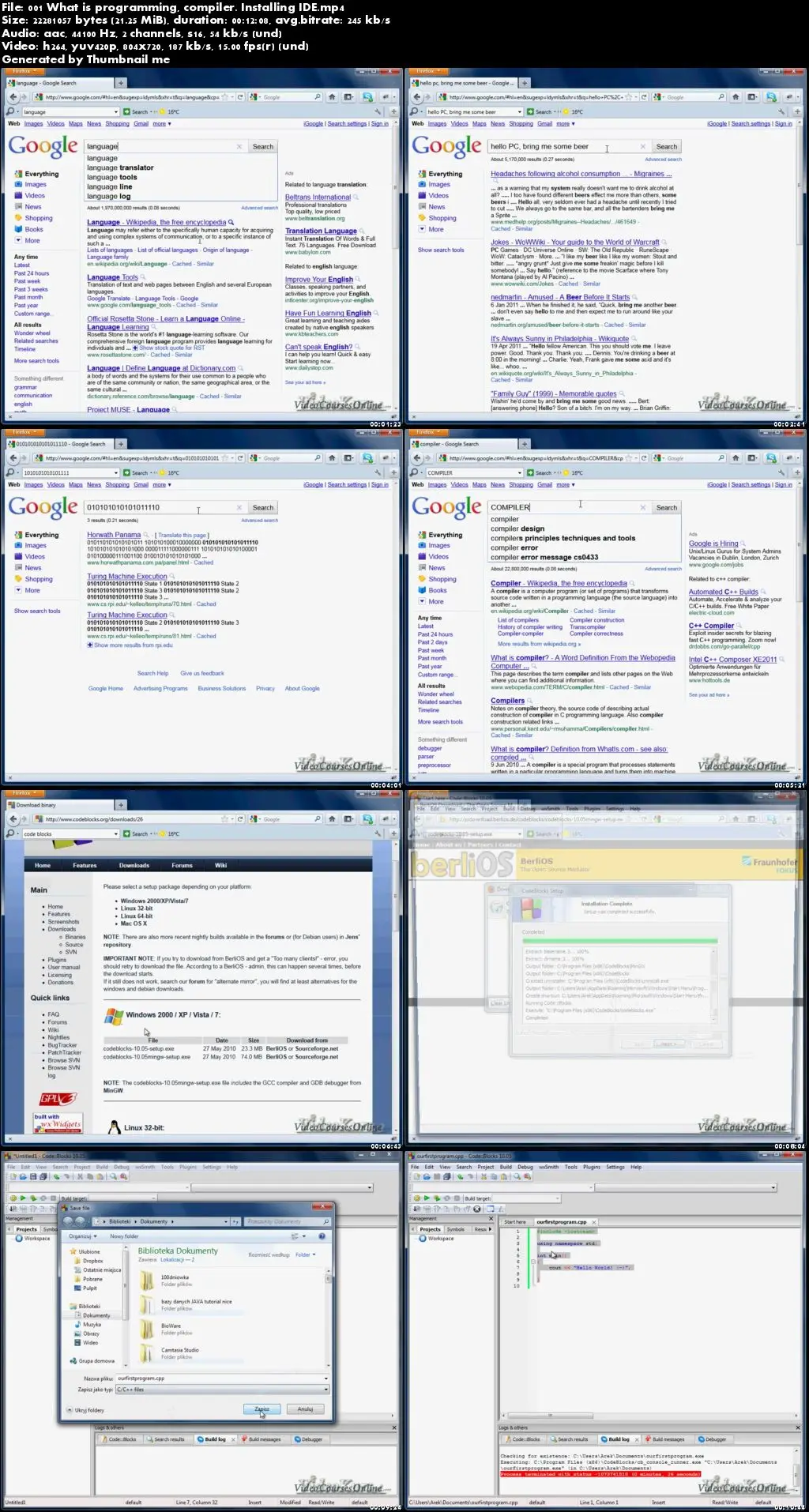Switch to Symbols tab in ourfirstprogram.cpp Management panel
Viewport: 809px width, 1512px height.
click(x=456, y=1229)
